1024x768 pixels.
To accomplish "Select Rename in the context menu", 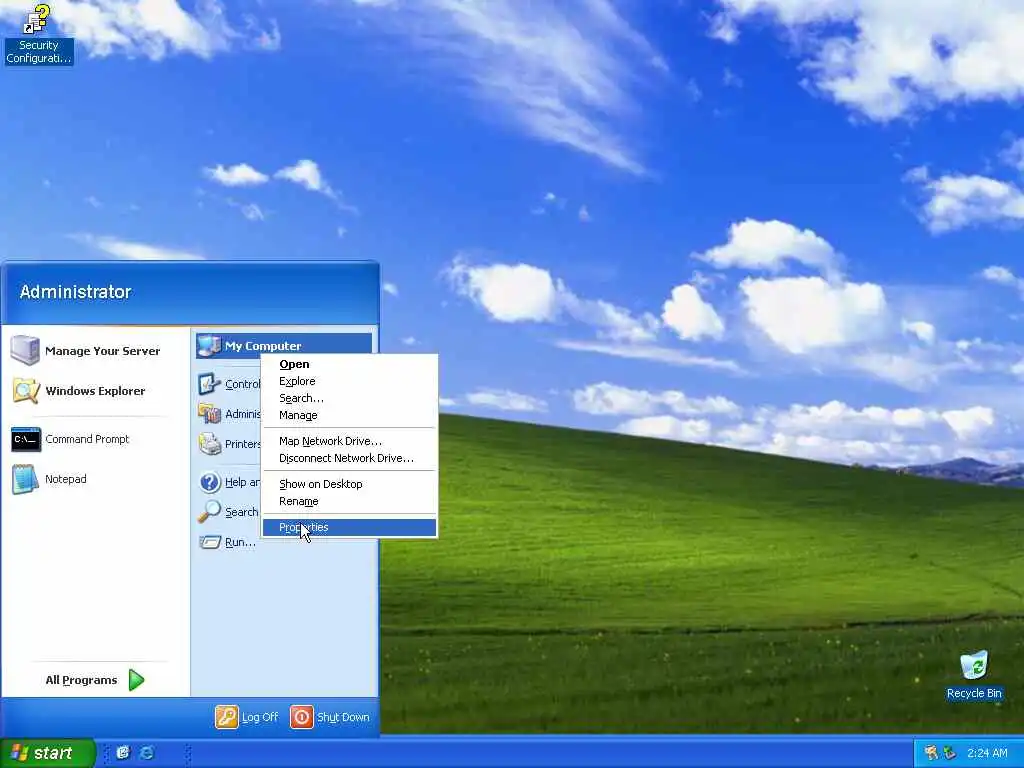I will pyautogui.click(x=349, y=502).
